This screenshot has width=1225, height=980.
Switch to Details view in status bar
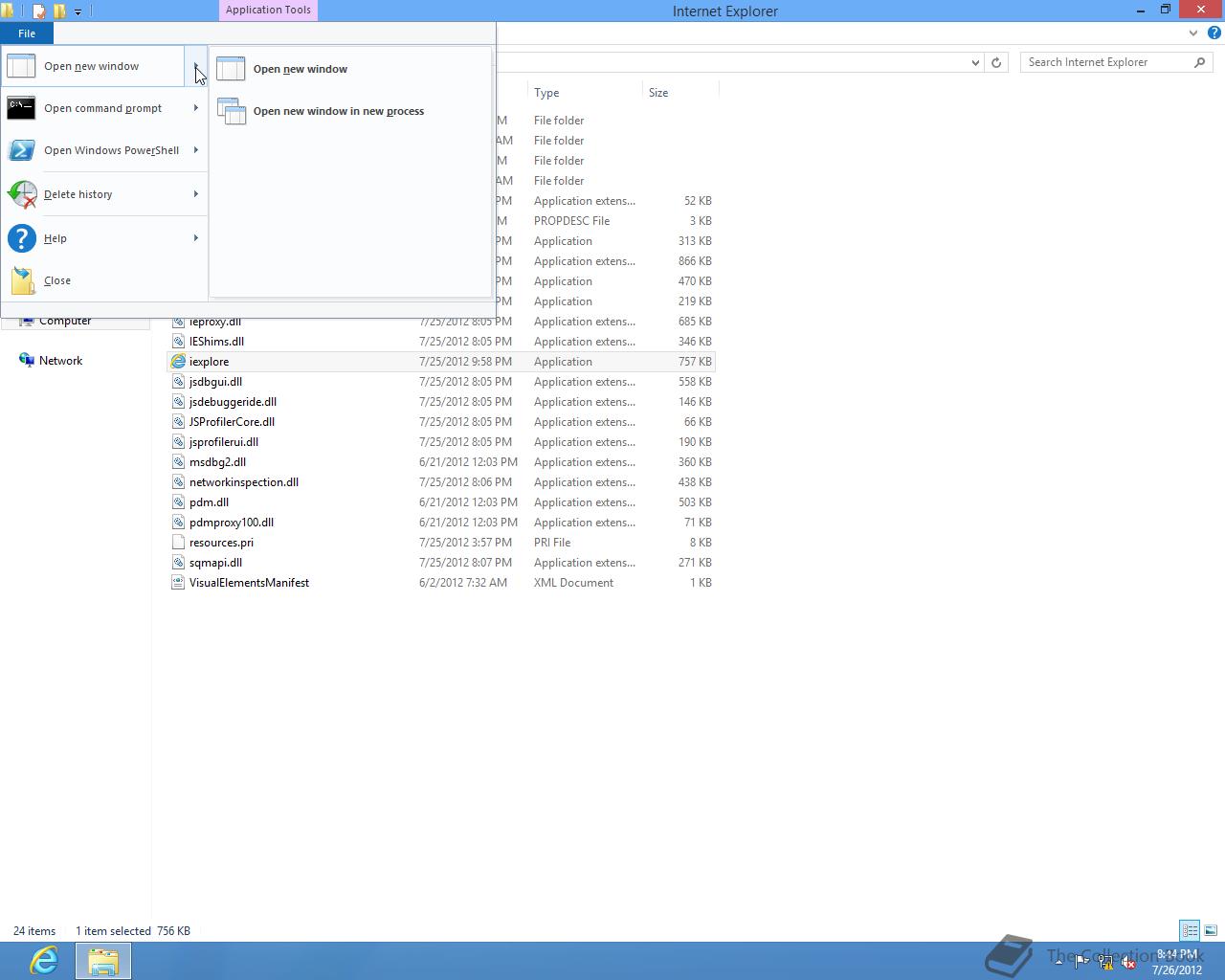click(x=1190, y=930)
